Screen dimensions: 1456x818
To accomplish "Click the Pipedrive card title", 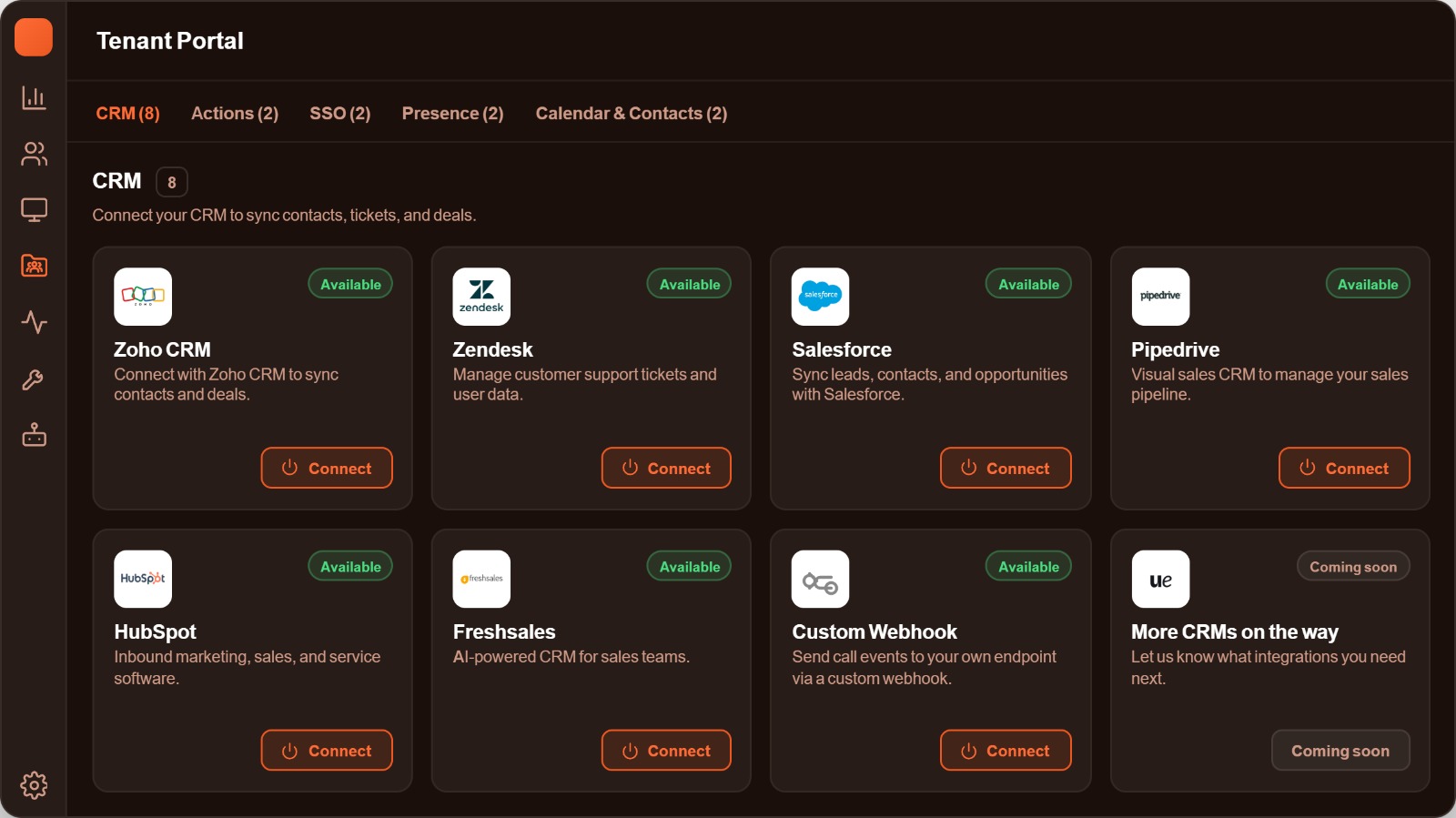I will [1175, 349].
